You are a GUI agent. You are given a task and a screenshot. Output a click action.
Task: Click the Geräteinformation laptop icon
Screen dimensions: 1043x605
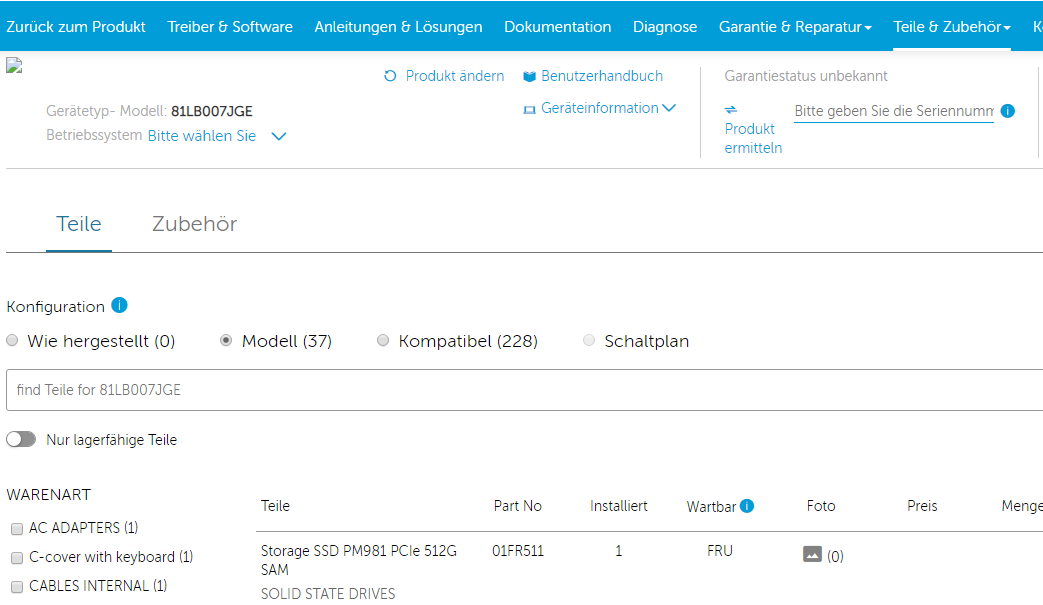tap(529, 110)
